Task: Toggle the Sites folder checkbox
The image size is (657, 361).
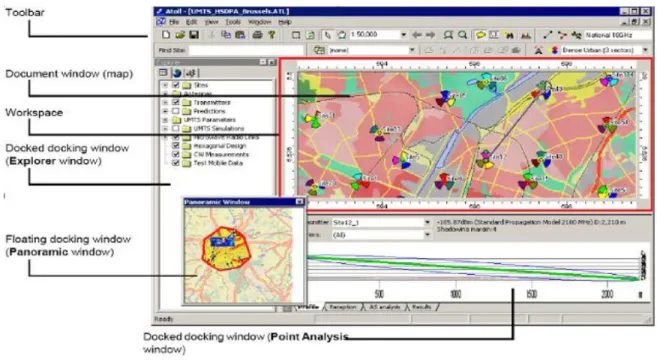Action: pos(176,85)
